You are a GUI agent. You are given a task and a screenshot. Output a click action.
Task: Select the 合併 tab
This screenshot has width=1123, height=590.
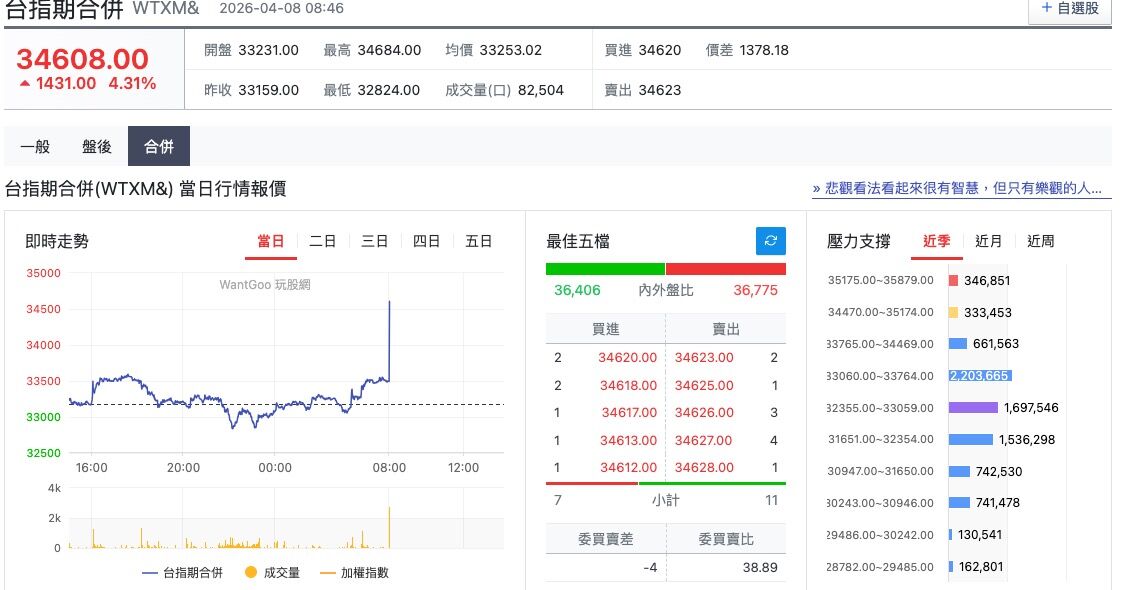[159, 146]
